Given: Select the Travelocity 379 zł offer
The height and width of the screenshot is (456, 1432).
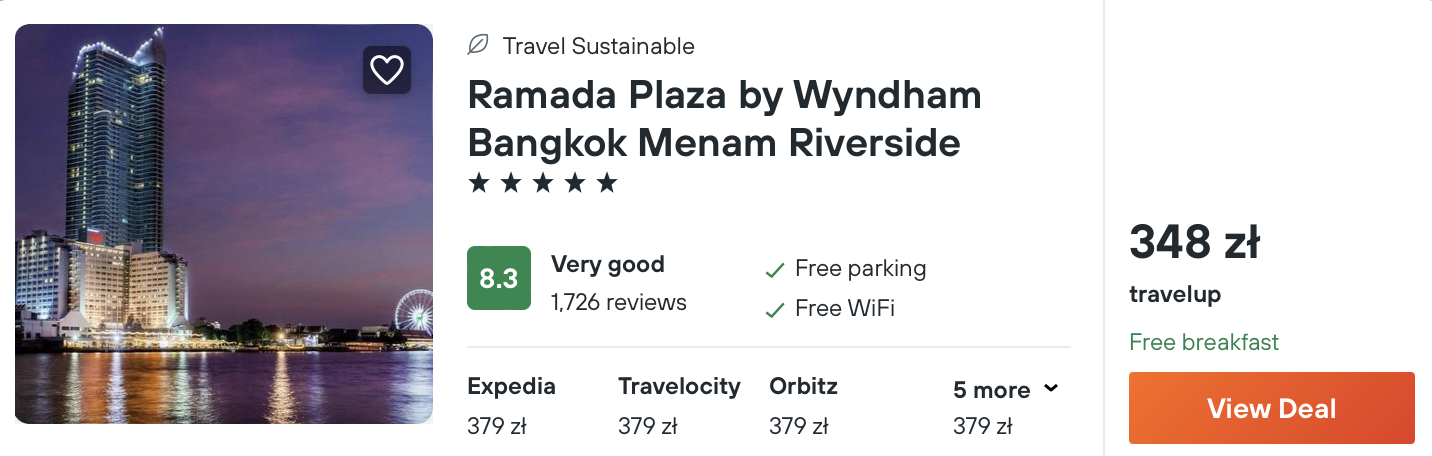Looking at the screenshot, I should tap(679, 406).
